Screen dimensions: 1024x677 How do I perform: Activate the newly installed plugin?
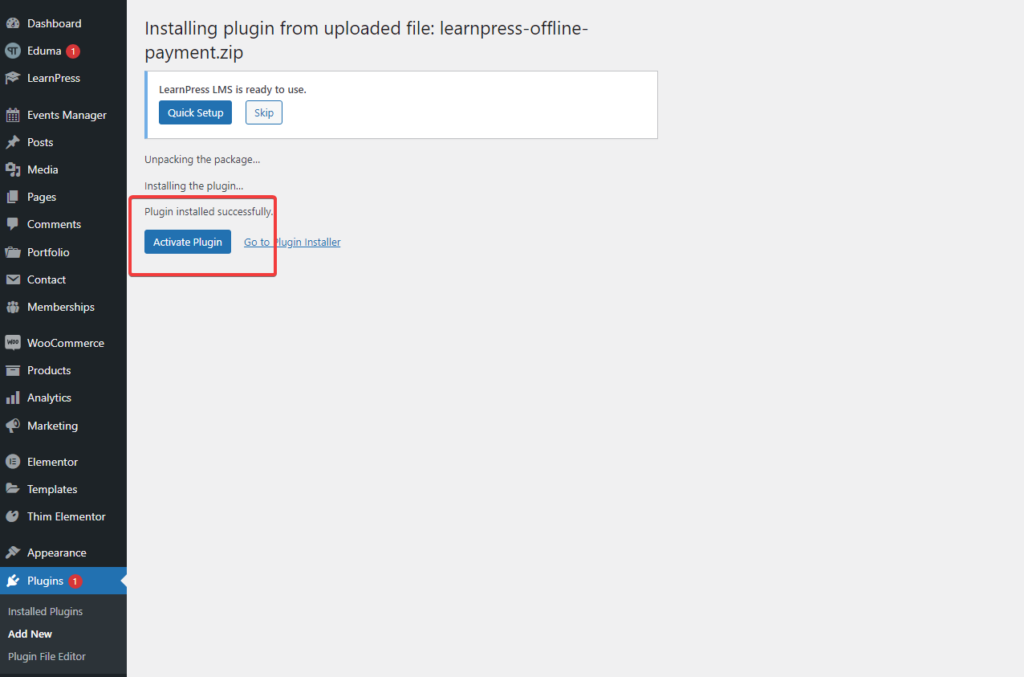point(187,241)
